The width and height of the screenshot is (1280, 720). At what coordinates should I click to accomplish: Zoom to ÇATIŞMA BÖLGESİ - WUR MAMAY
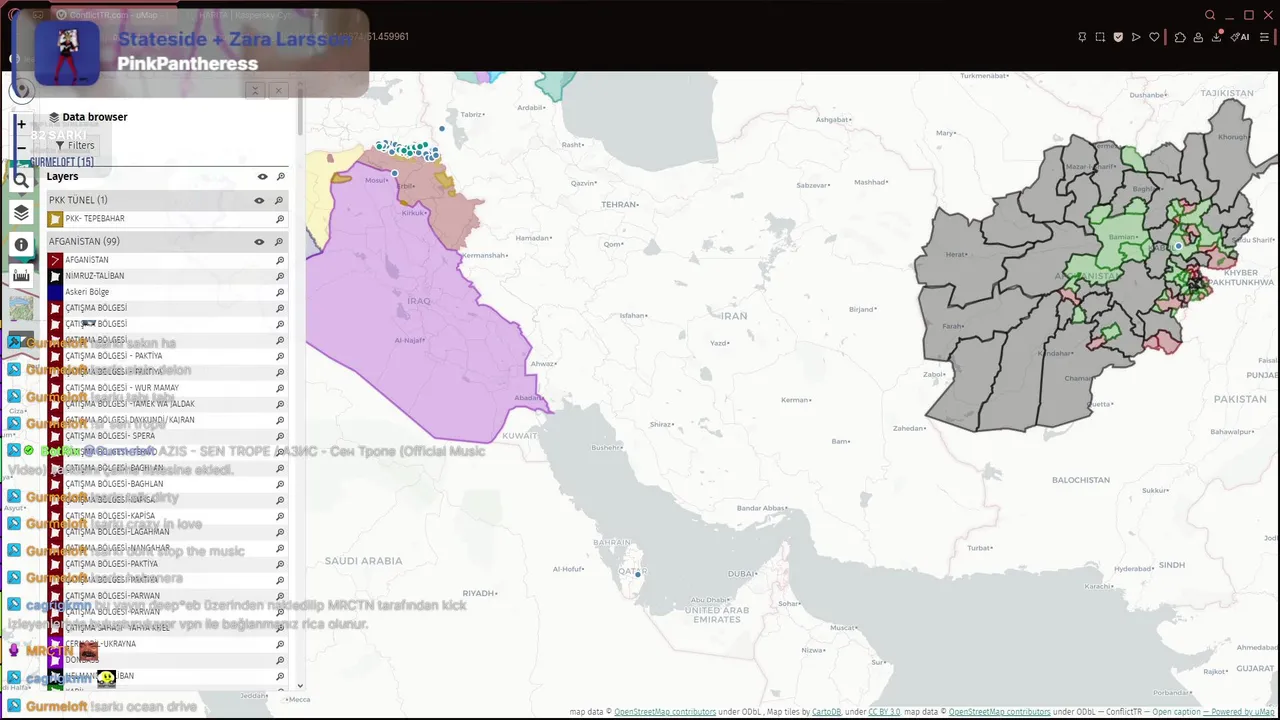[280, 388]
